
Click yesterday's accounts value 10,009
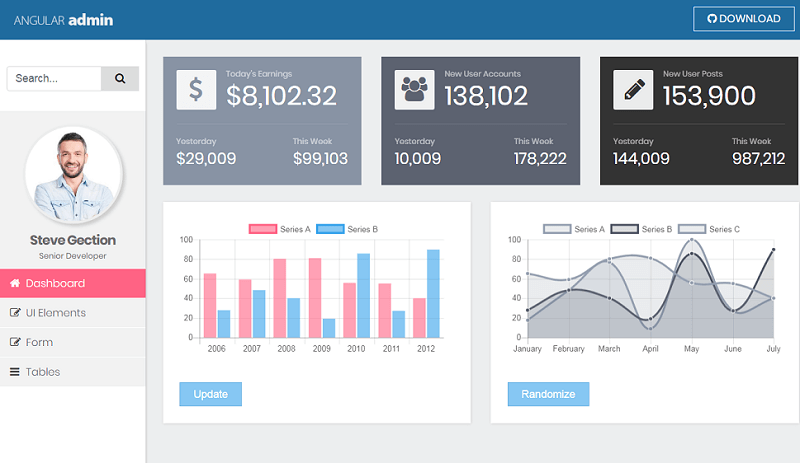417,159
